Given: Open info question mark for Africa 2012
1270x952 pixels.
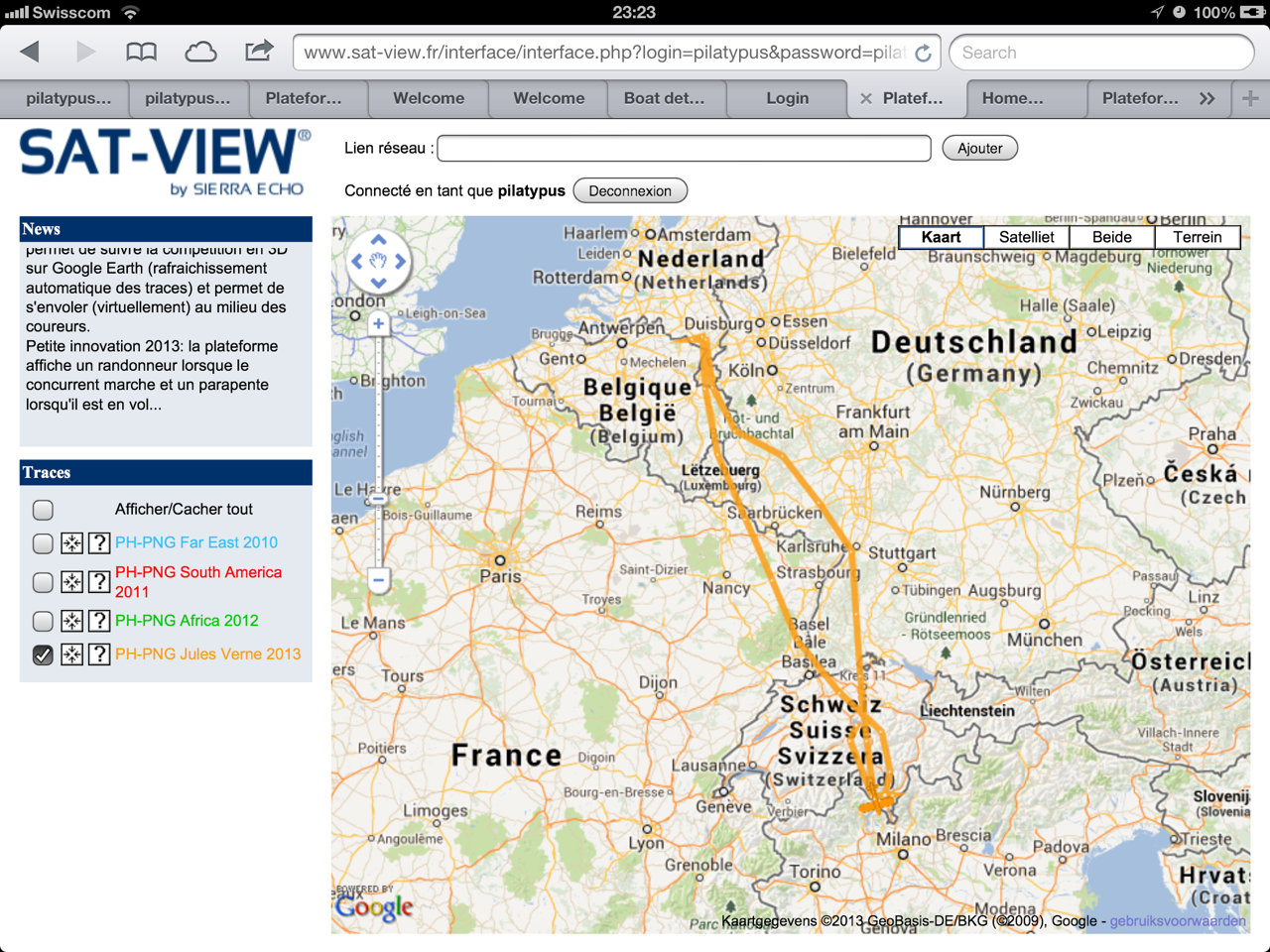Looking at the screenshot, I should tap(99, 621).
